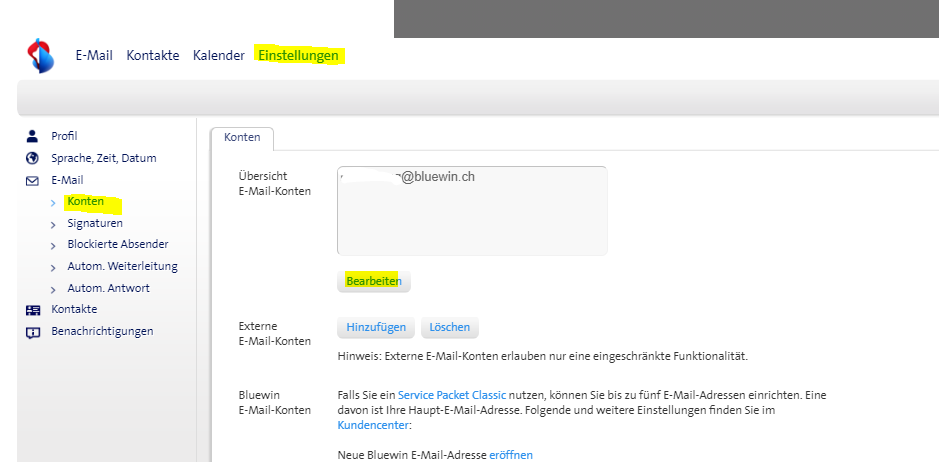The image size is (939, 462).
Task: Open the Einstellungen menu
Action: [x=298, y=55]
